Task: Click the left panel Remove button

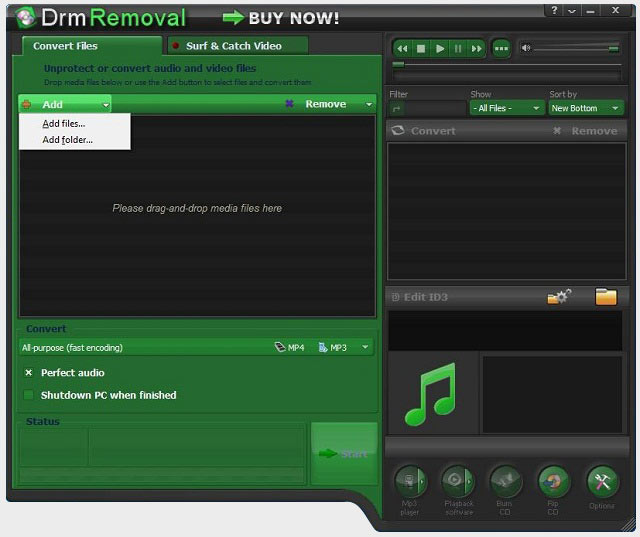Action: [325, 104]
